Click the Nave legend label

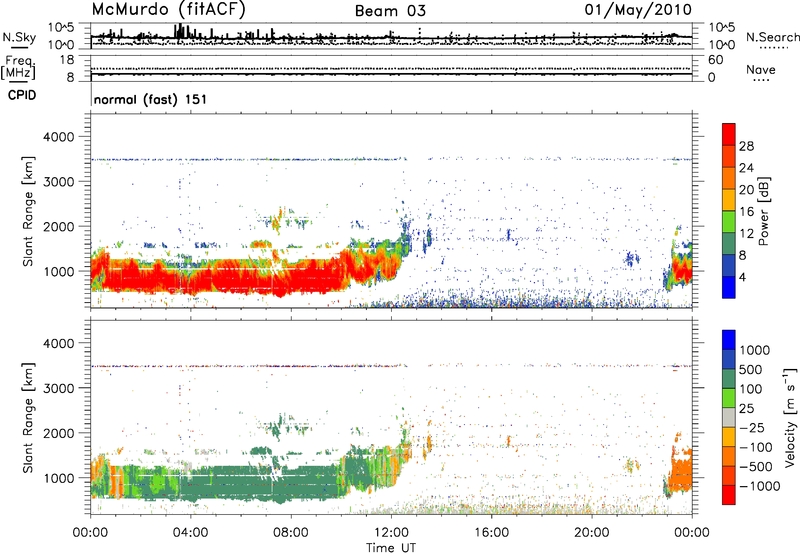pyautogui.click(x=761, y=69)
